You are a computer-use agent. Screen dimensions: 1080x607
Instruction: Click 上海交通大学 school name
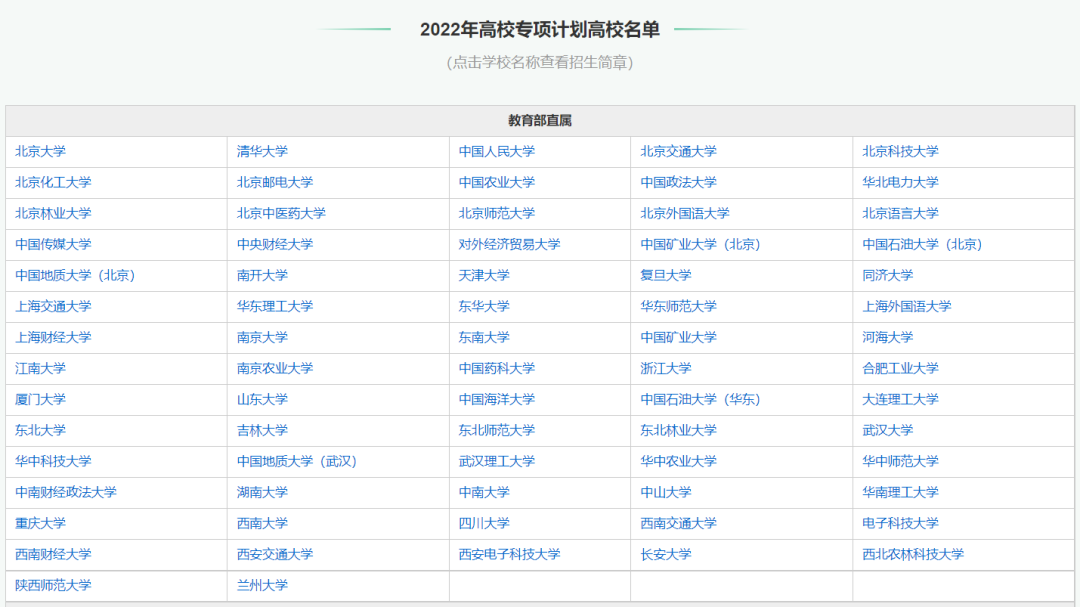click(53, 307)
